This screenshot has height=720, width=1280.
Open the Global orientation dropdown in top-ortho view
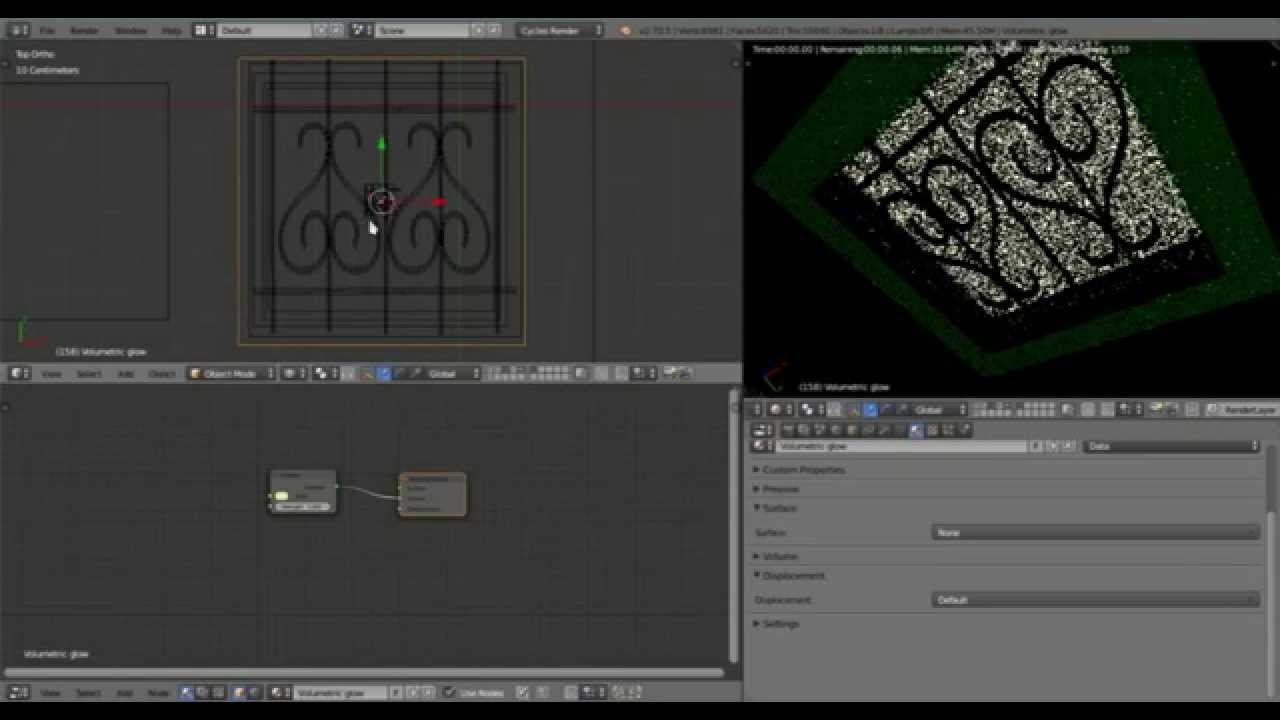[x=453, y=373]
